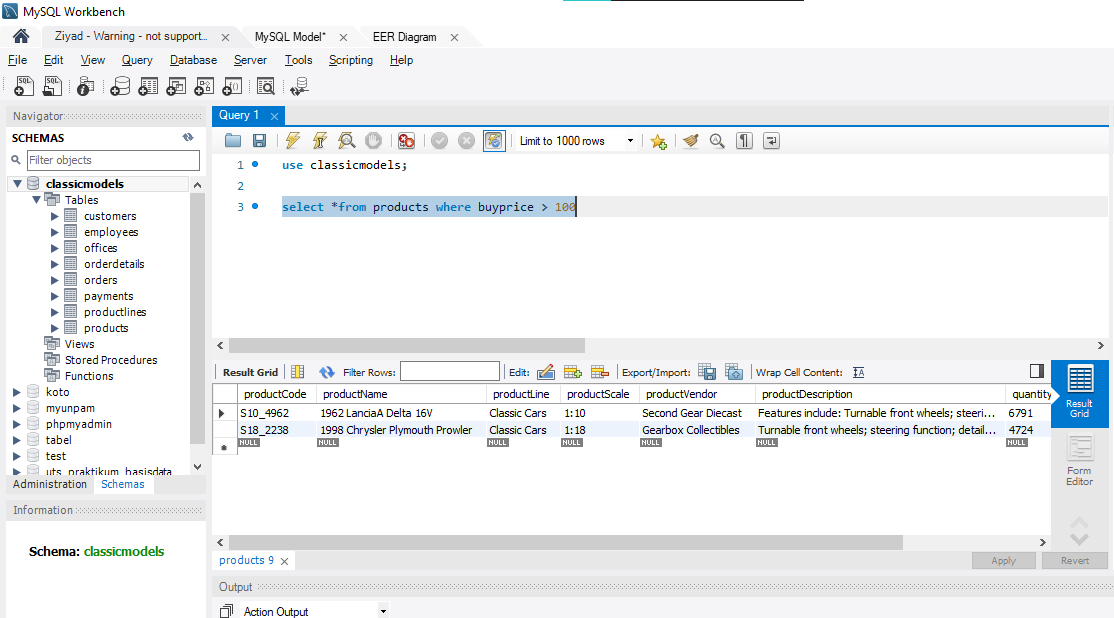1114x618 pixels.
Task: Expand the products table node
Action: [x=55, y=328]
